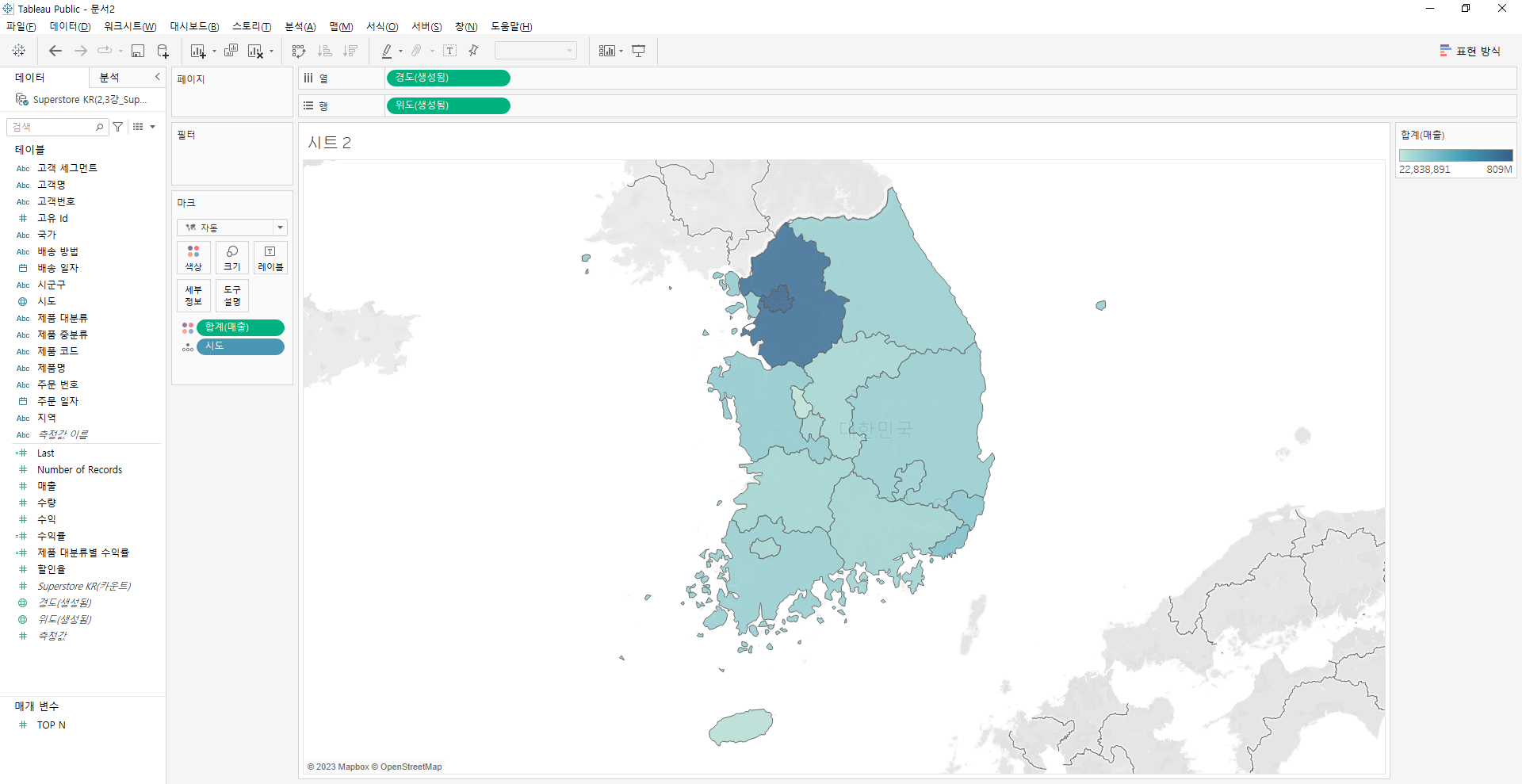The image size is (1522, 784).
Task: Select the 주문 일자 date field
Action: [x=57, y=401]
